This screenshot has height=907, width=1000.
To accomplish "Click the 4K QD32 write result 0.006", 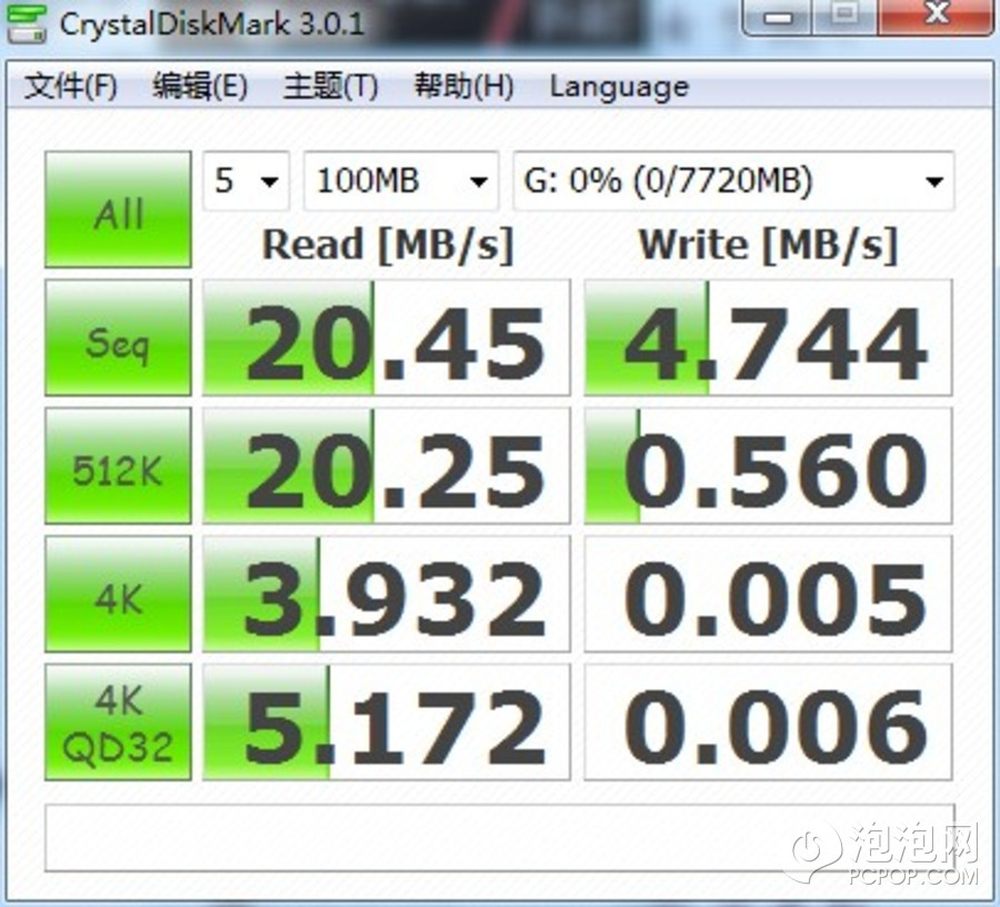I will [x=768, y=722].
